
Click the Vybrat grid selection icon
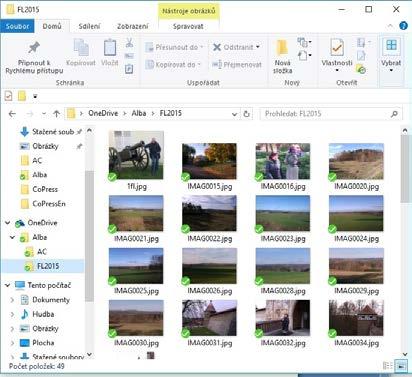391,46
